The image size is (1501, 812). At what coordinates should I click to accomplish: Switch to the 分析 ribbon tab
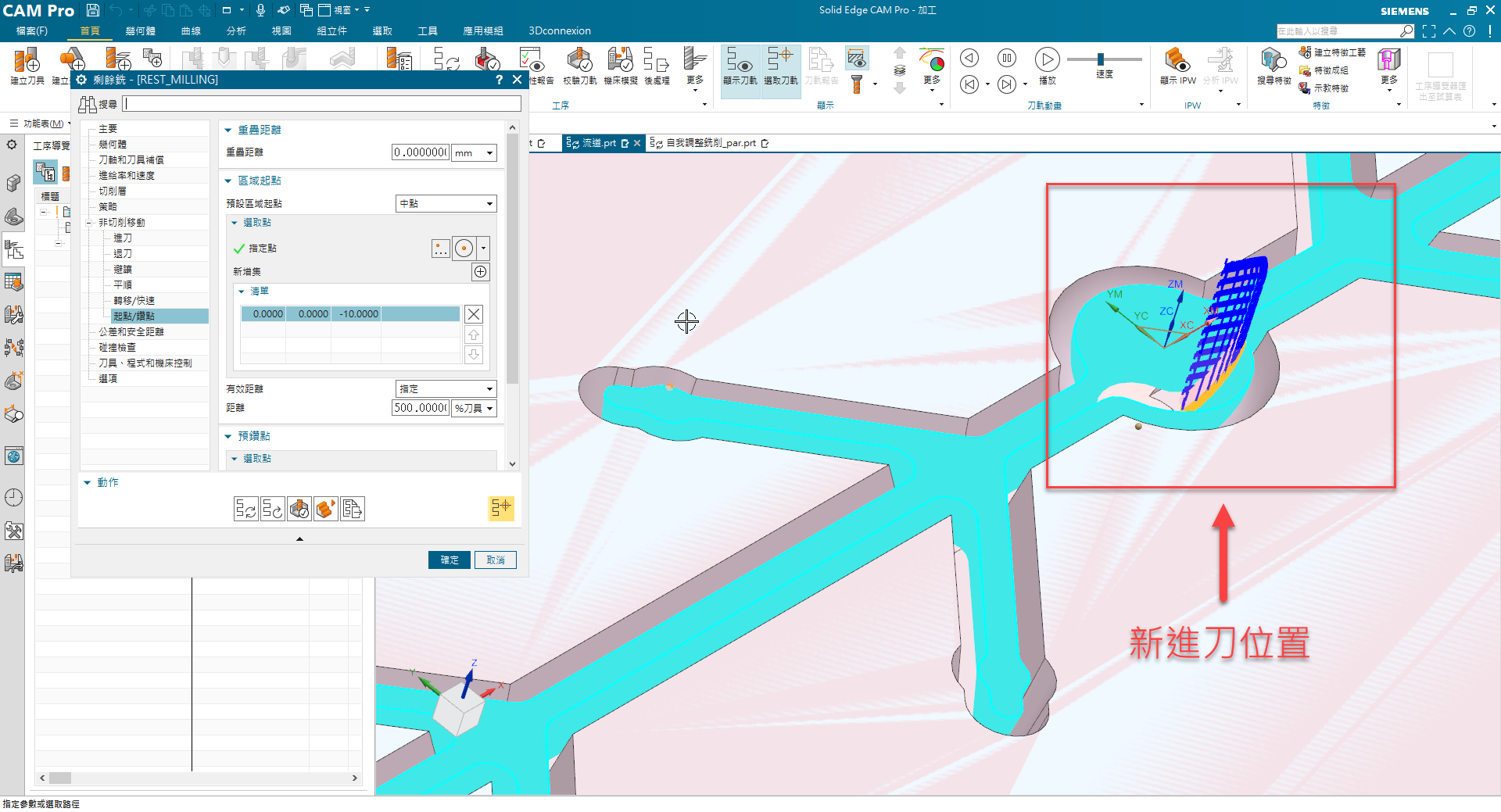point(236,31)
